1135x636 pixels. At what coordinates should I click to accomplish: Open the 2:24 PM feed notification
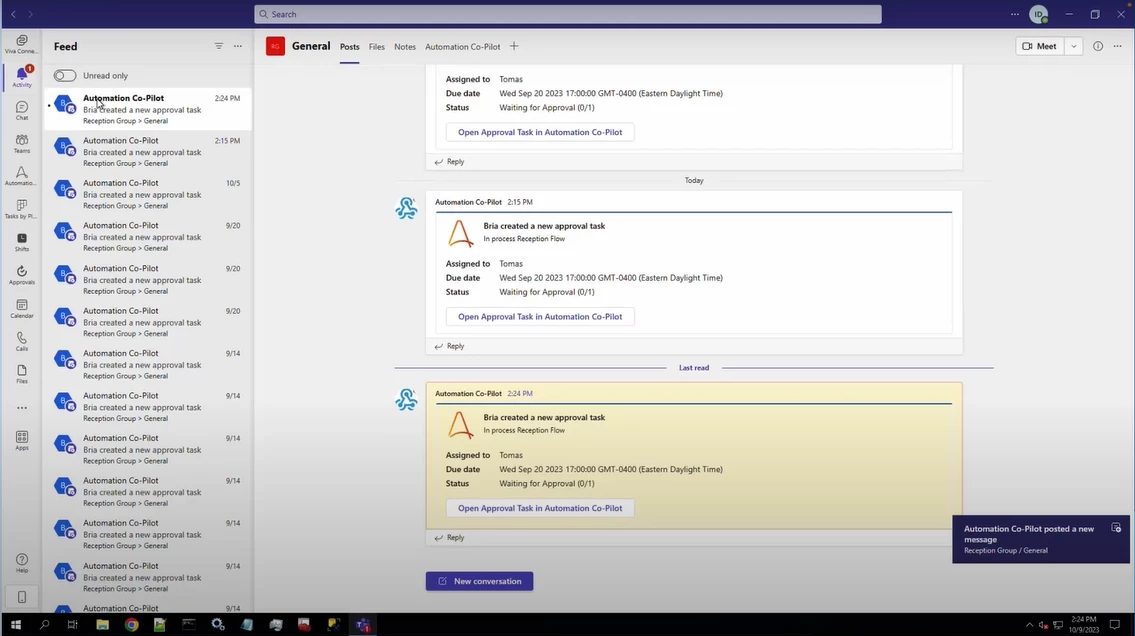[148, 109]
